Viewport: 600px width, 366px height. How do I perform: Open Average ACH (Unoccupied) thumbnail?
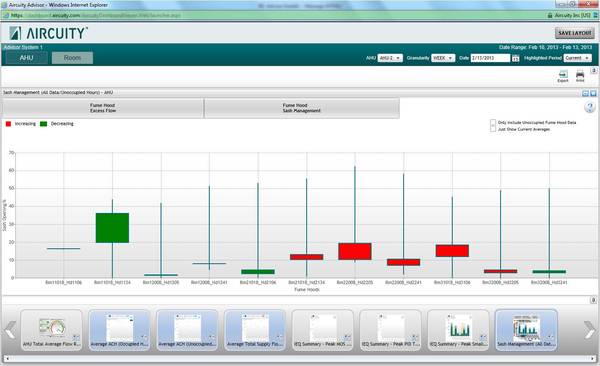(x=187, y=330)
